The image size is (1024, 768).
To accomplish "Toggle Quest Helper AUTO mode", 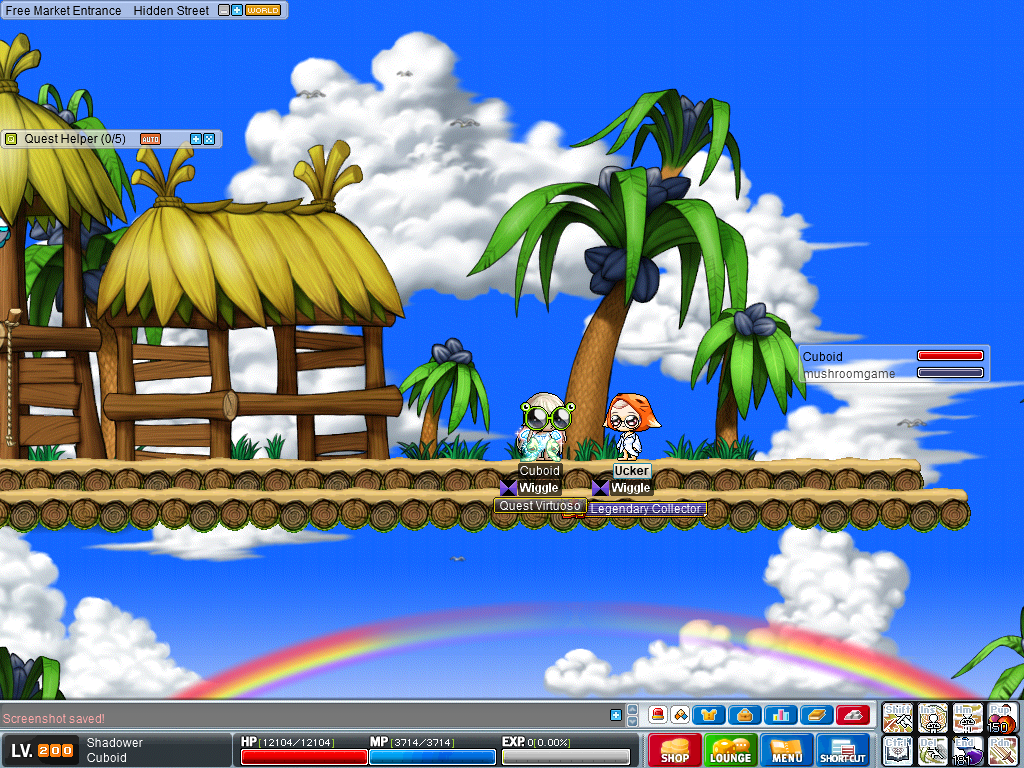I will (150, 139).
